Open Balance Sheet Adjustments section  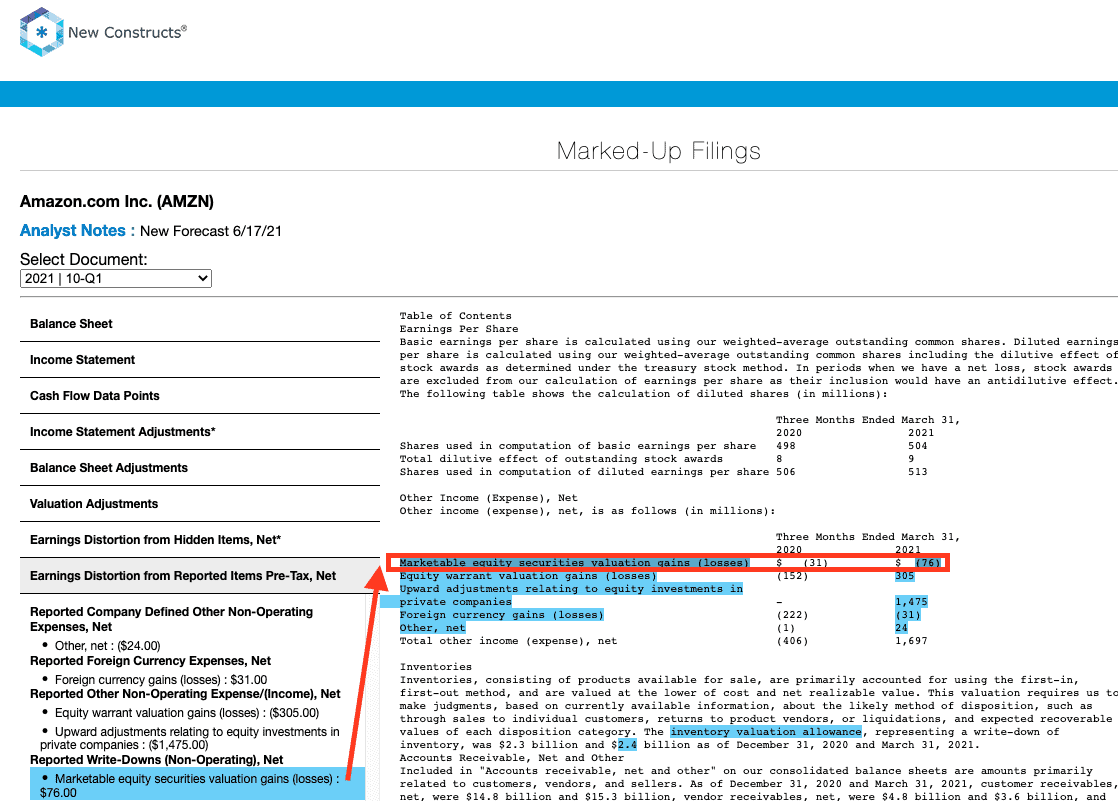[x=200, y=468]
